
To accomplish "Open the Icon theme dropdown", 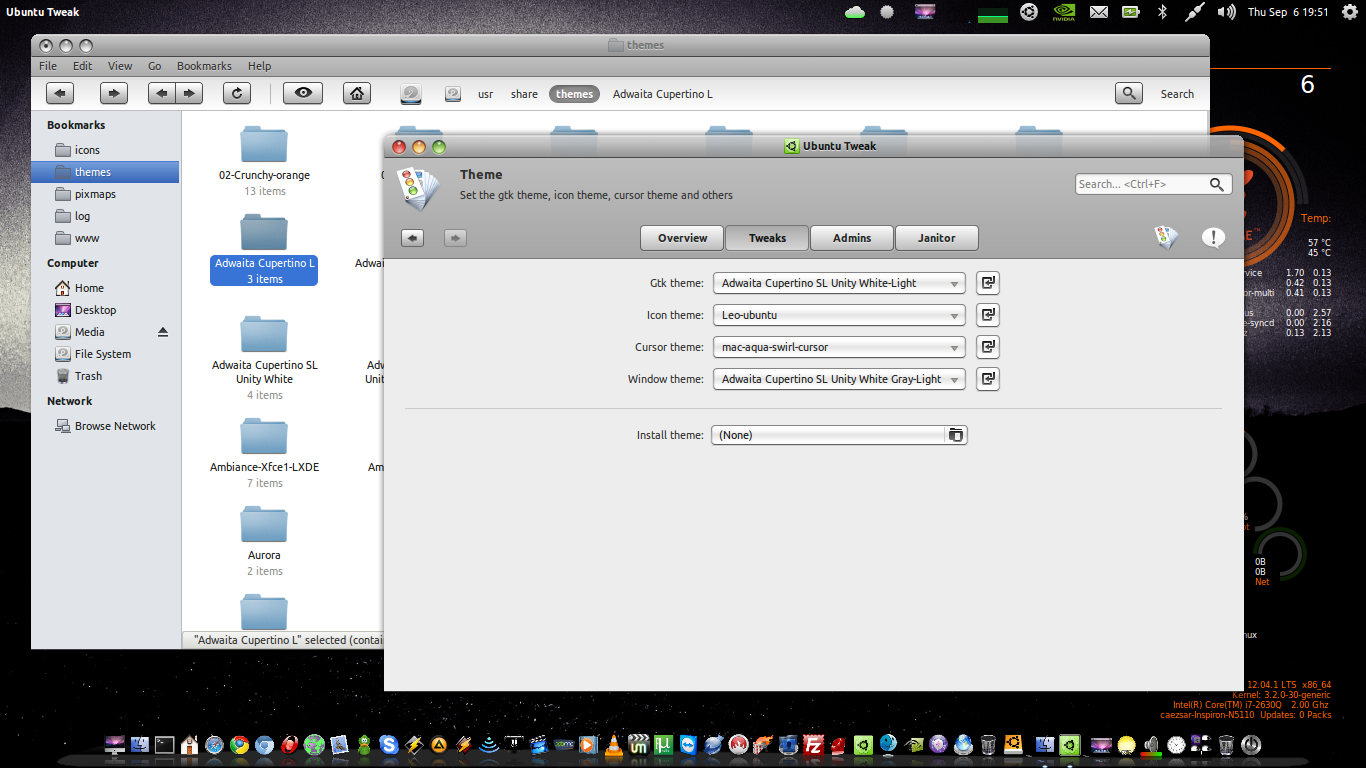I will tap(840, 315).
